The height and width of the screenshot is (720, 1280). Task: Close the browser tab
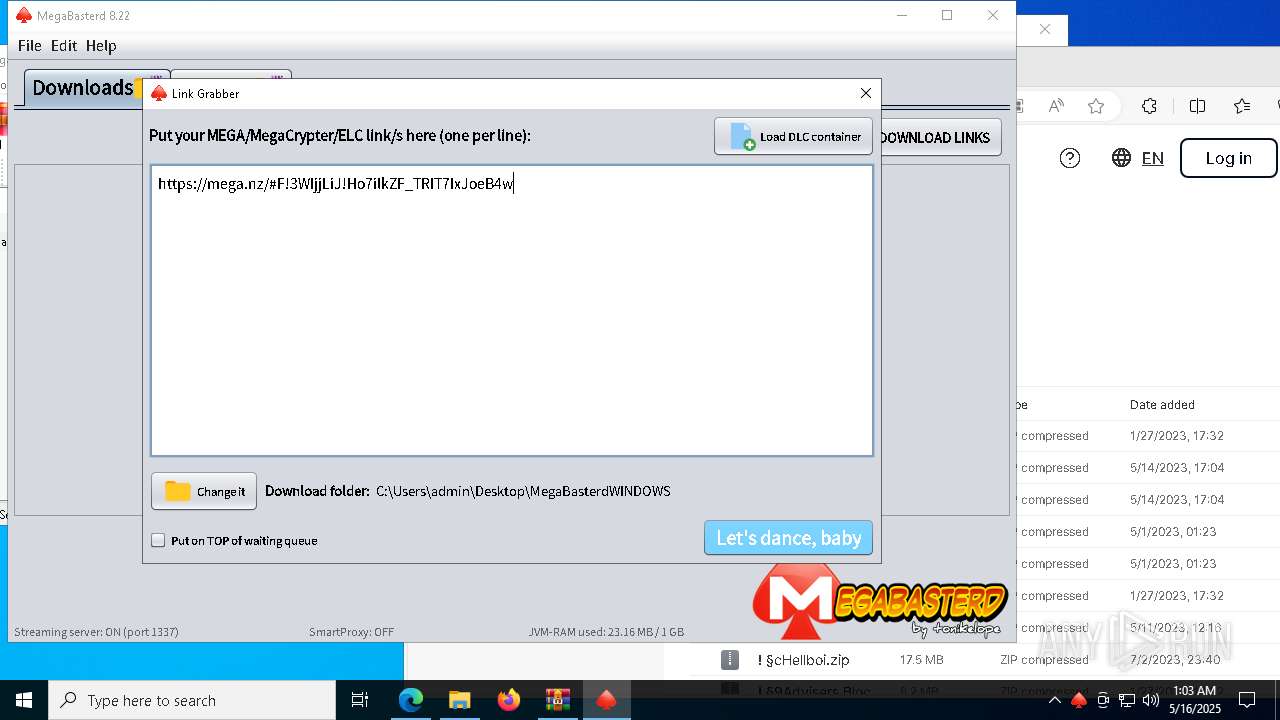coord(1044,29)
